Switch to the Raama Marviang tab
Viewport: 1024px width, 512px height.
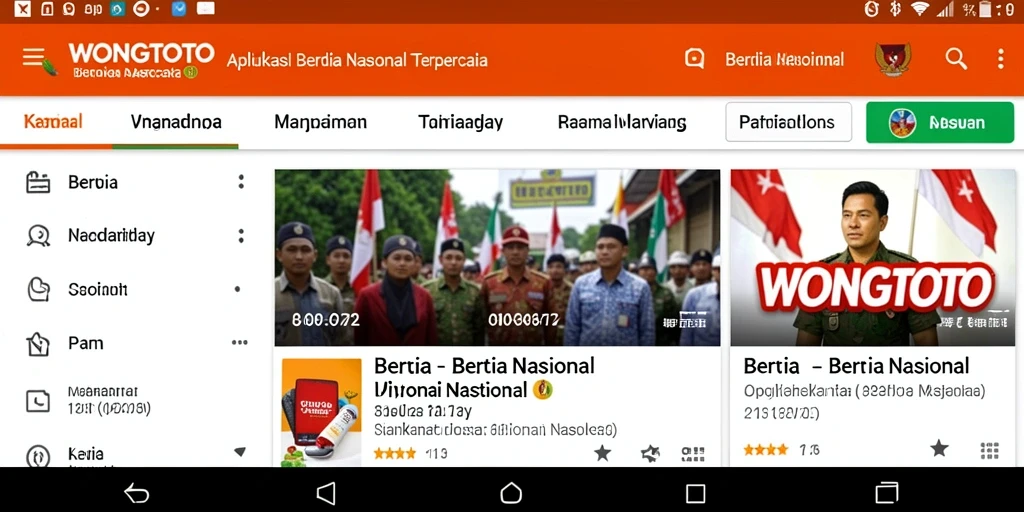622,122
